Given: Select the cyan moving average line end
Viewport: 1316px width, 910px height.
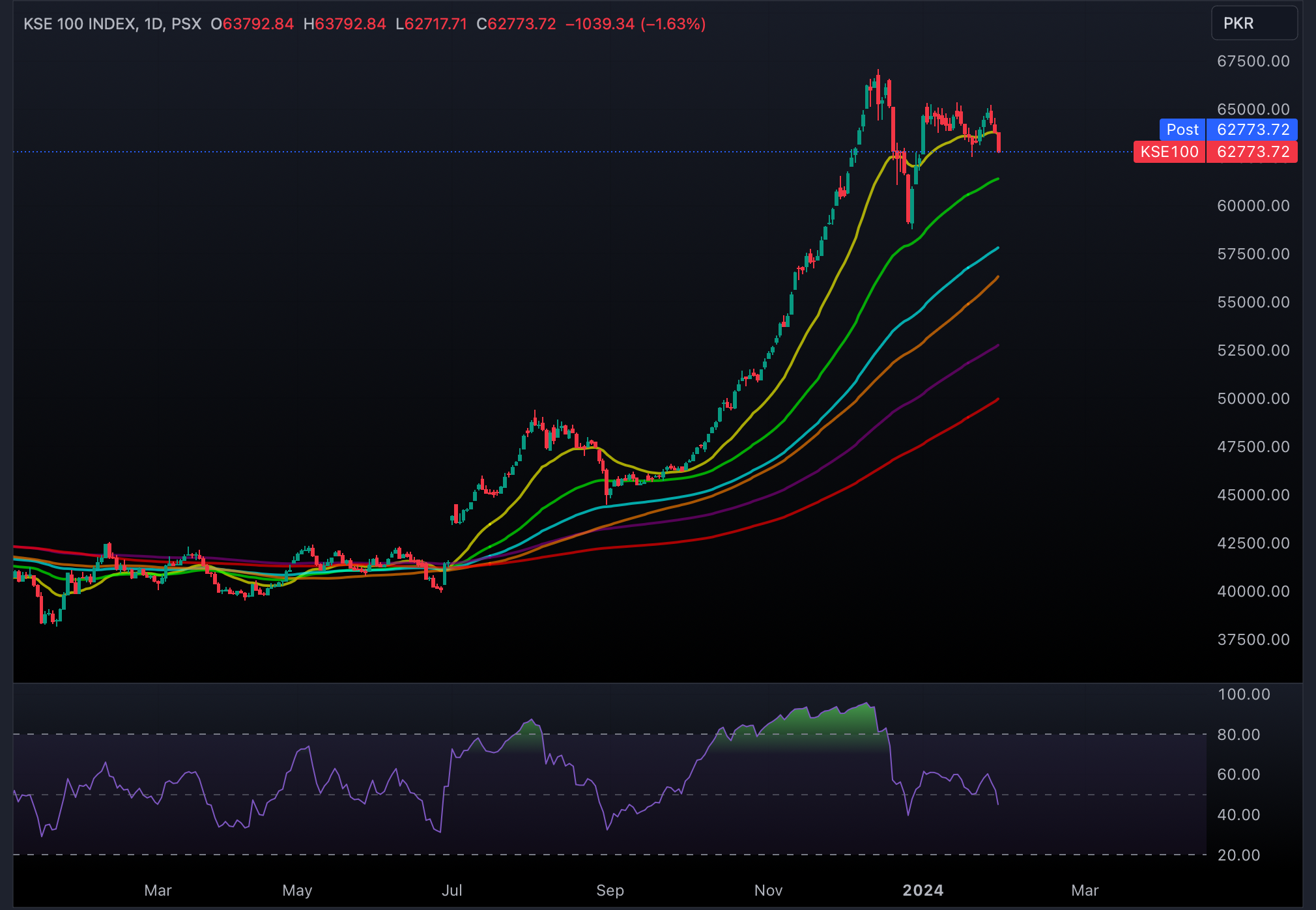Looking at the screenshot, I should pos(997,249).
